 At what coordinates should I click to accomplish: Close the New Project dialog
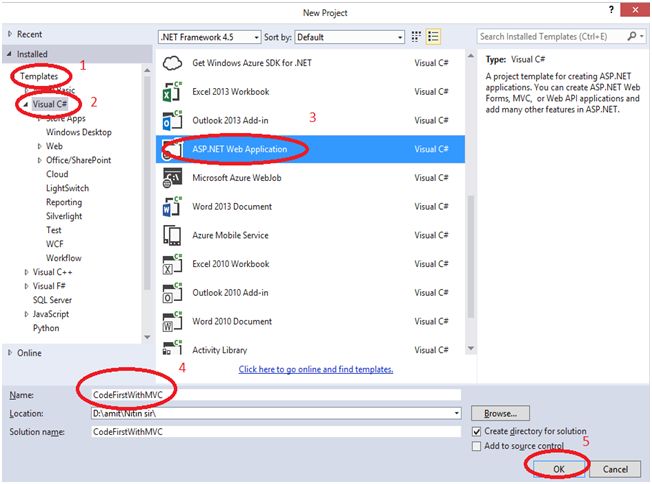click(635, 10)
